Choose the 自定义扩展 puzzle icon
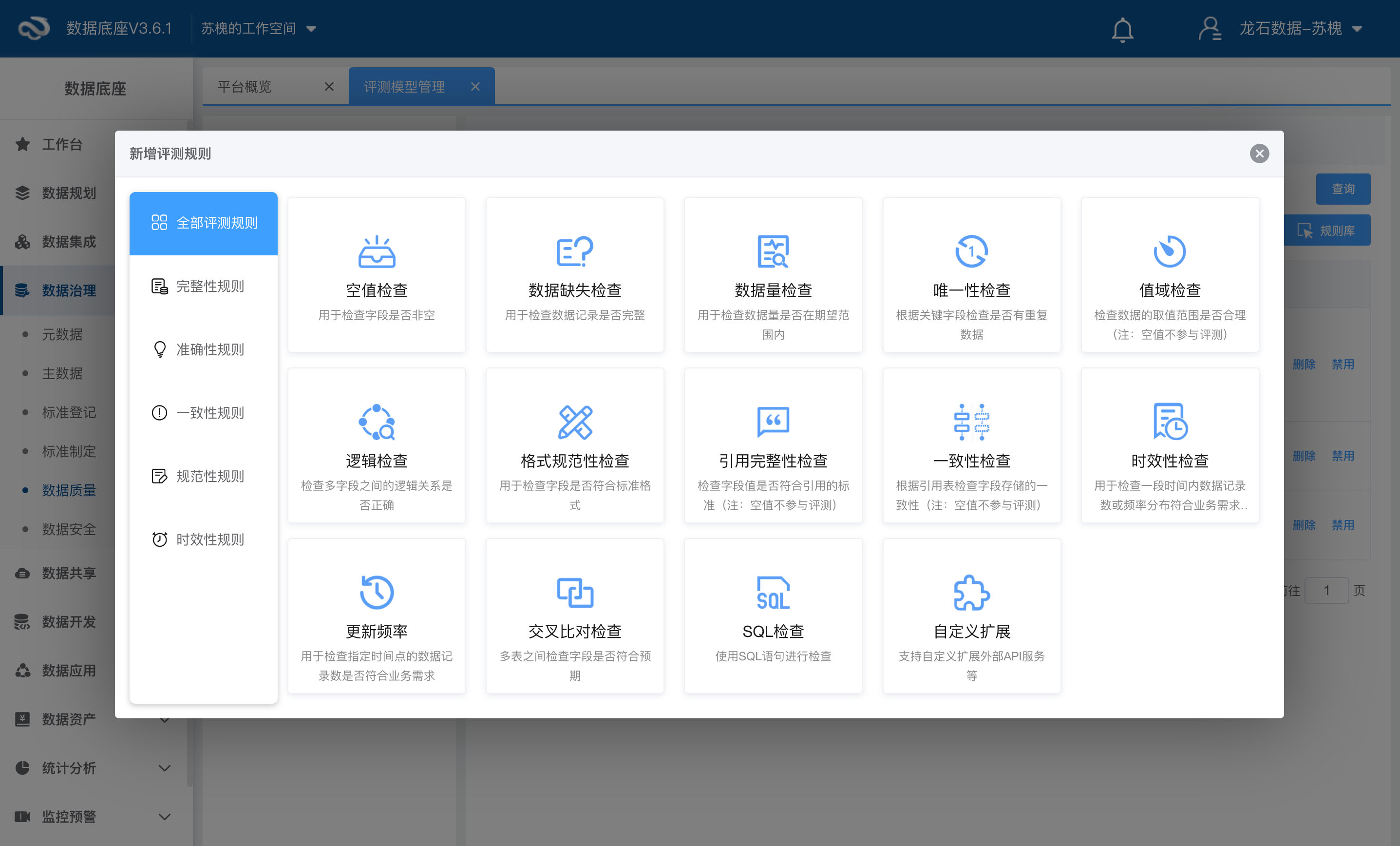The width and height of the screenshot is (1400, 846). [971, 593]
